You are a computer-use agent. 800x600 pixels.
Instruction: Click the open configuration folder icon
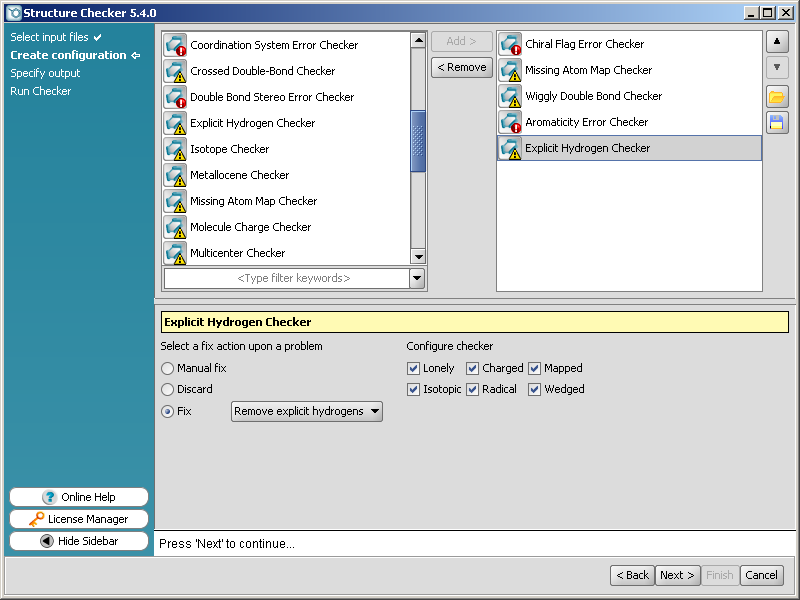point(777,97)
